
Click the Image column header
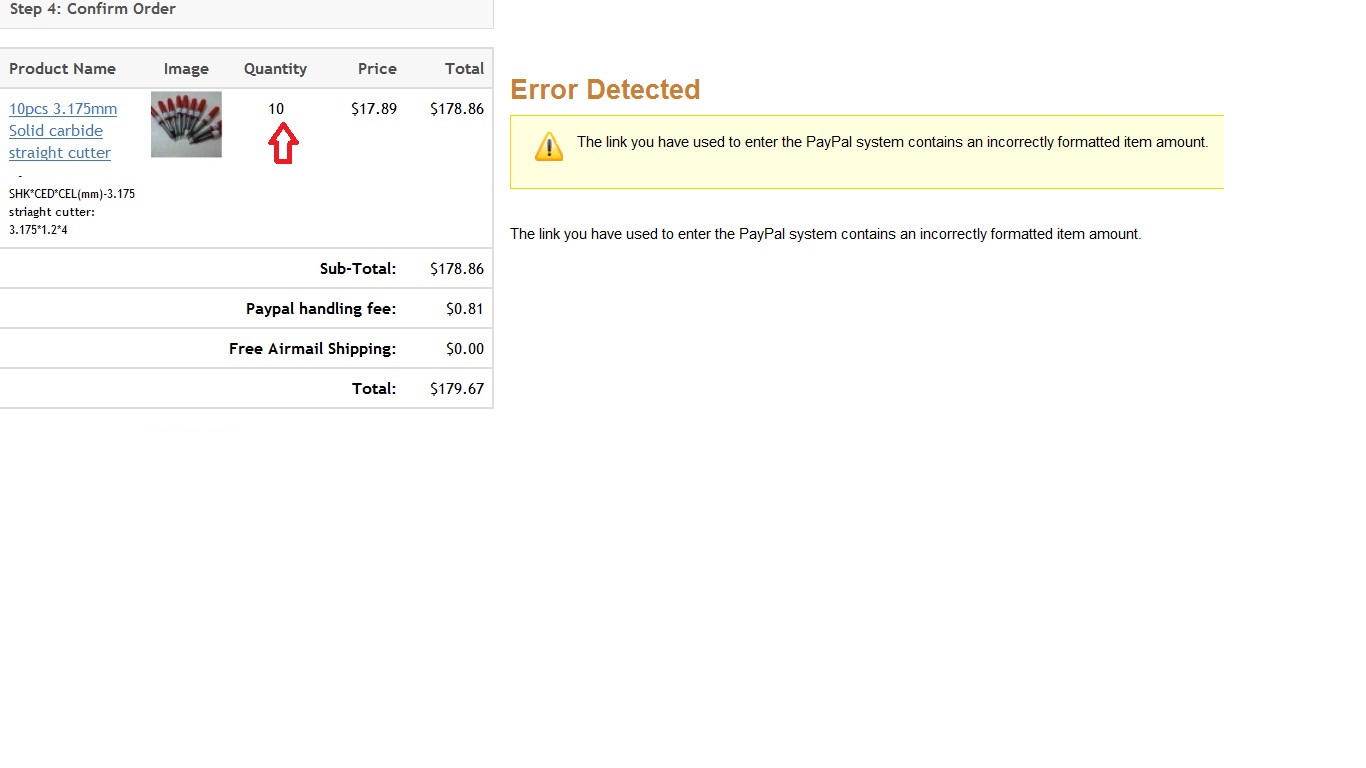186,69
